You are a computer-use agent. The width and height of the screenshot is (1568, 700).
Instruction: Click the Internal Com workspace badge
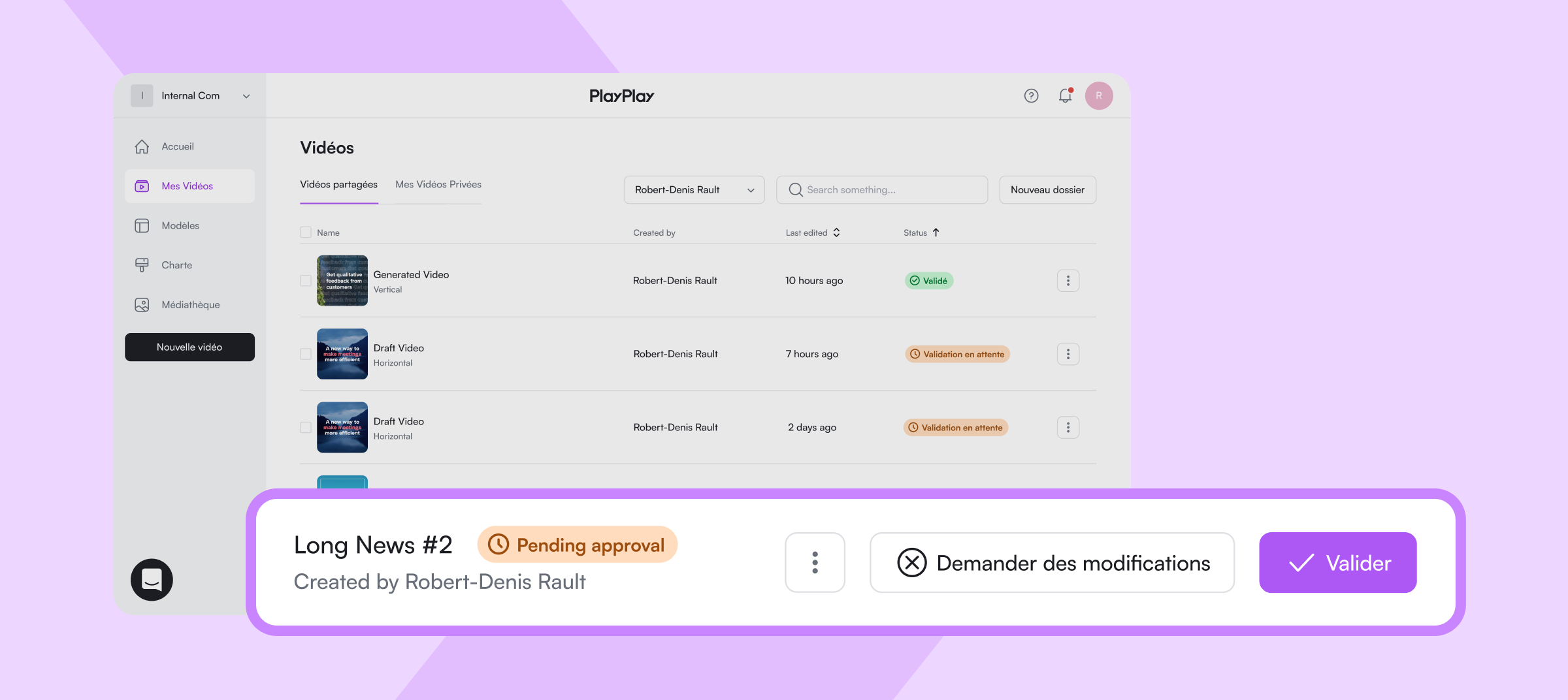(142, 96)
